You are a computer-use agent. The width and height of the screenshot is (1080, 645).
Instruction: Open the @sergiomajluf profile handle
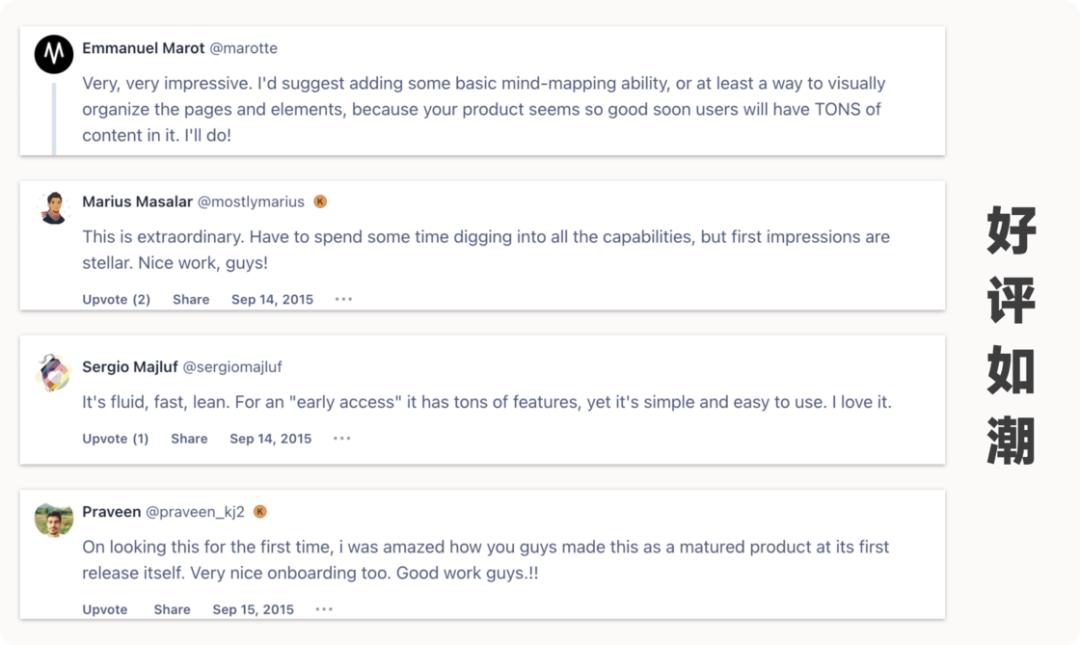(232, 366)
